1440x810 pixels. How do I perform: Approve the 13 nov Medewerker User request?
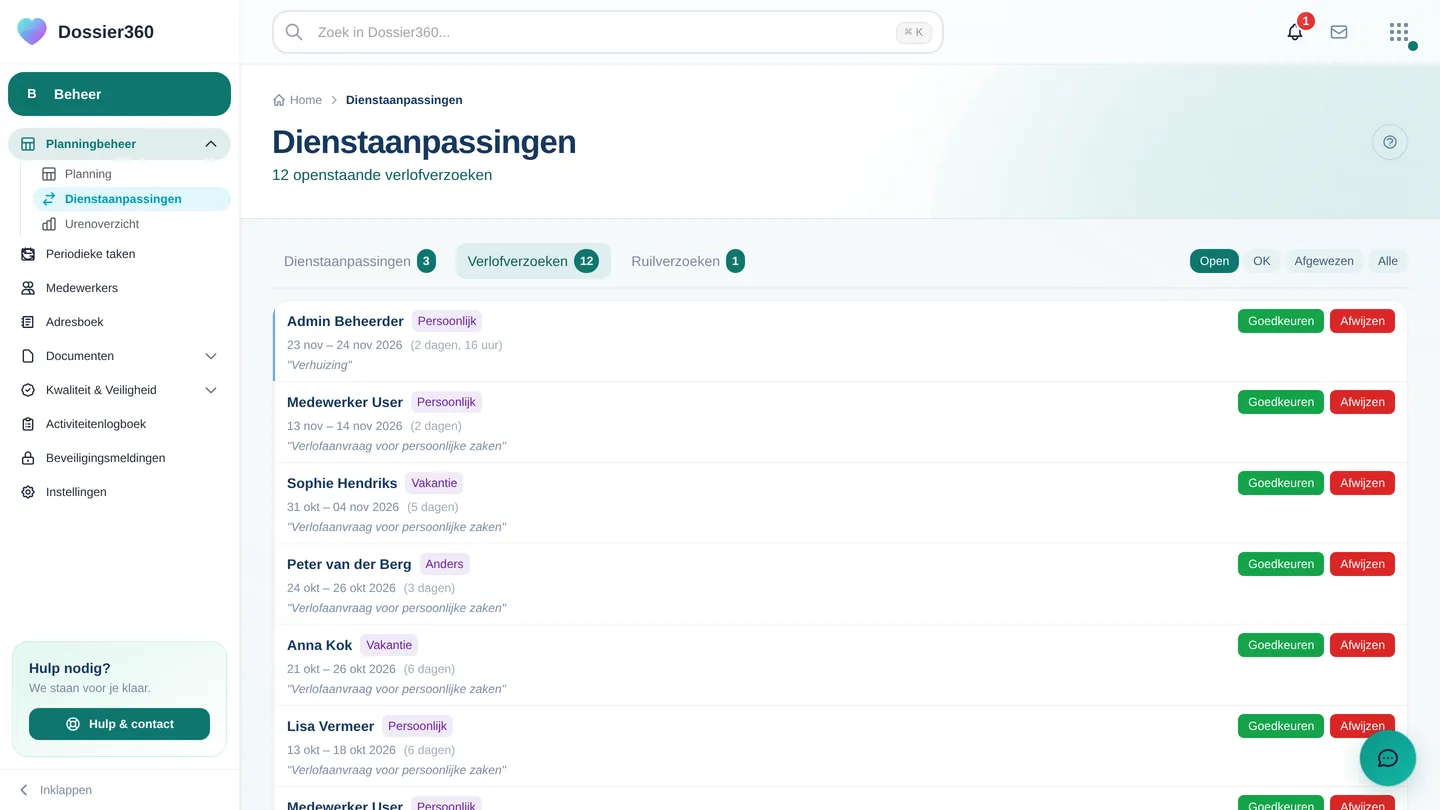tap(1281, 402)
